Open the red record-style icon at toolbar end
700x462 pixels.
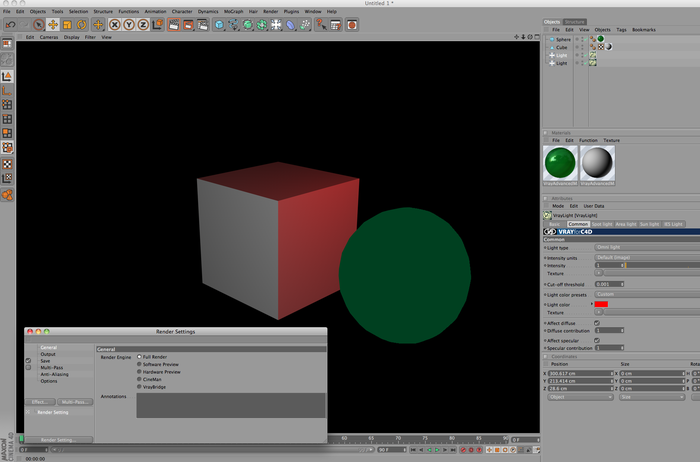coord(352,25)
